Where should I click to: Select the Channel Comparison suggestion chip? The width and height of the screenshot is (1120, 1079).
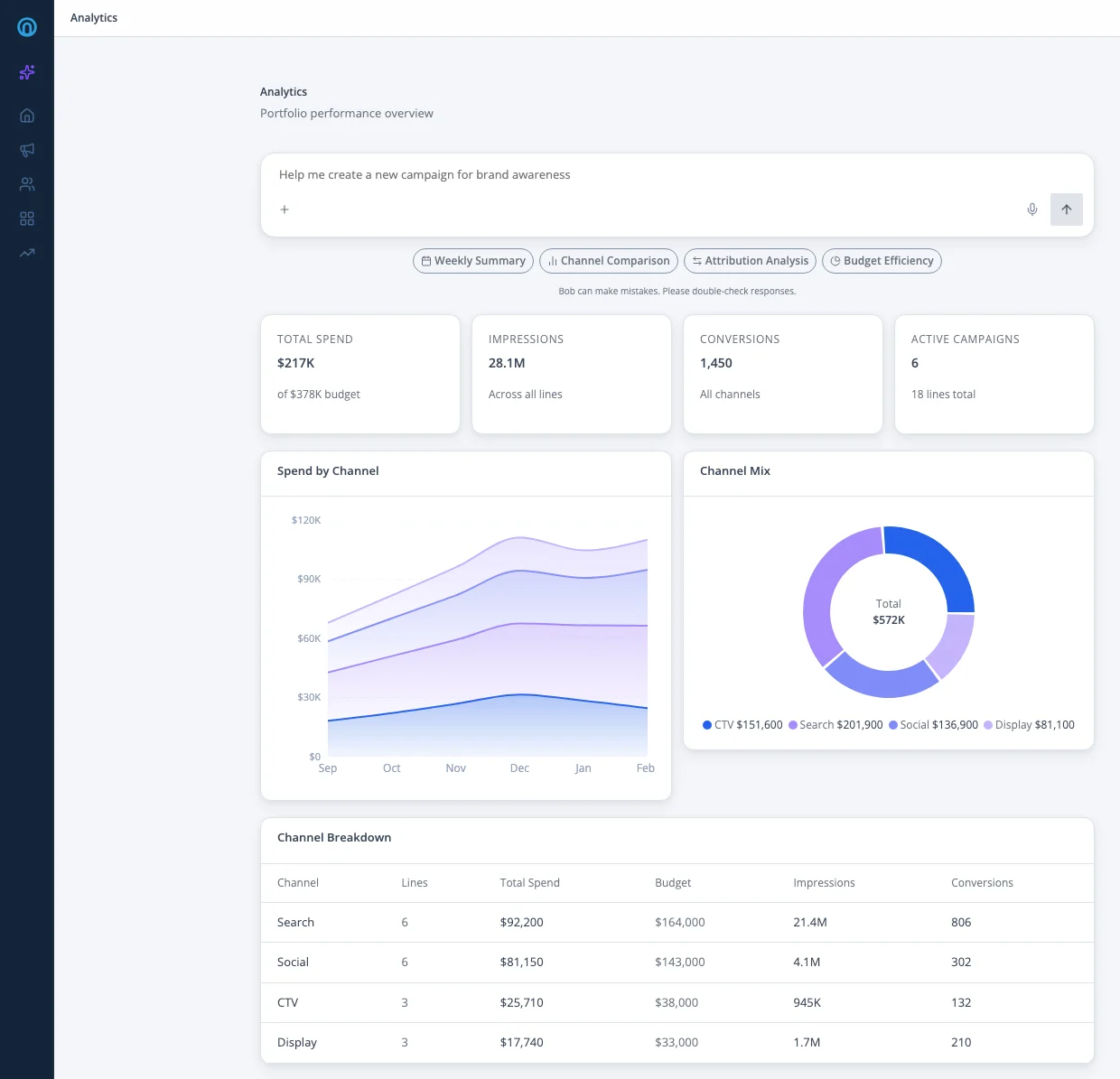(x=609, y=261)
